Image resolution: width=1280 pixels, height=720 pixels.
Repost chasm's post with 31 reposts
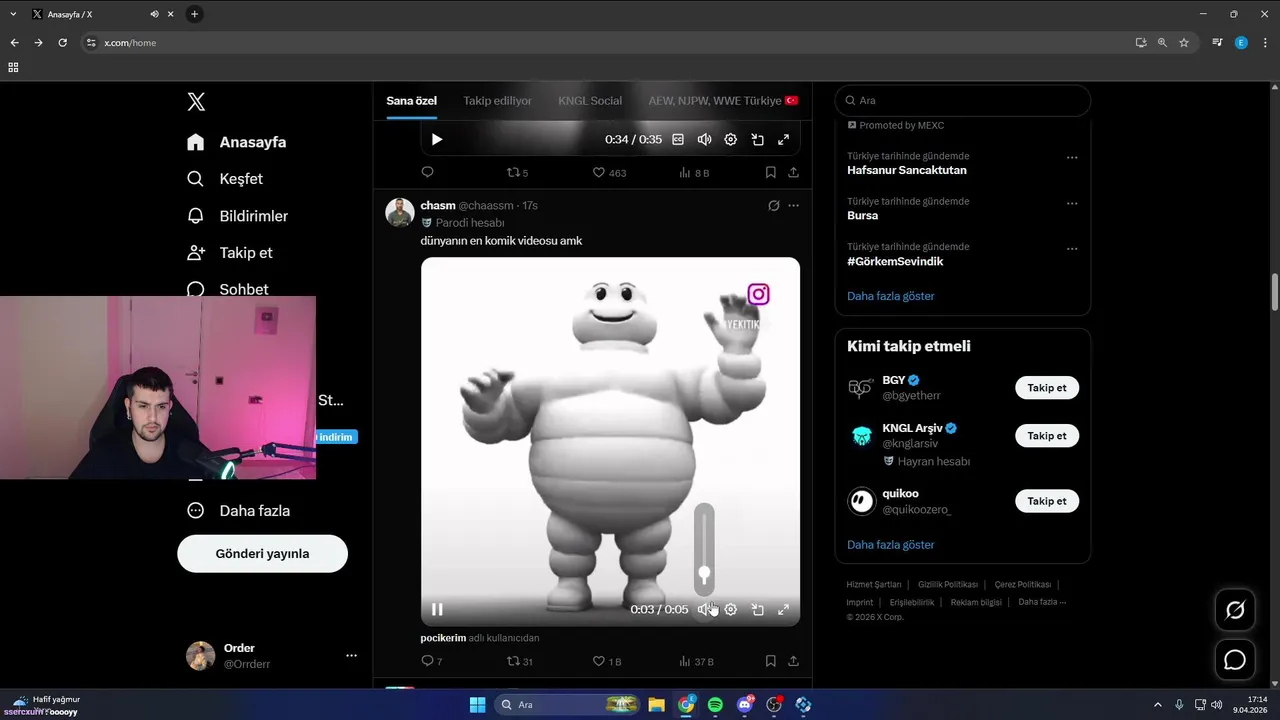point(519,661)
